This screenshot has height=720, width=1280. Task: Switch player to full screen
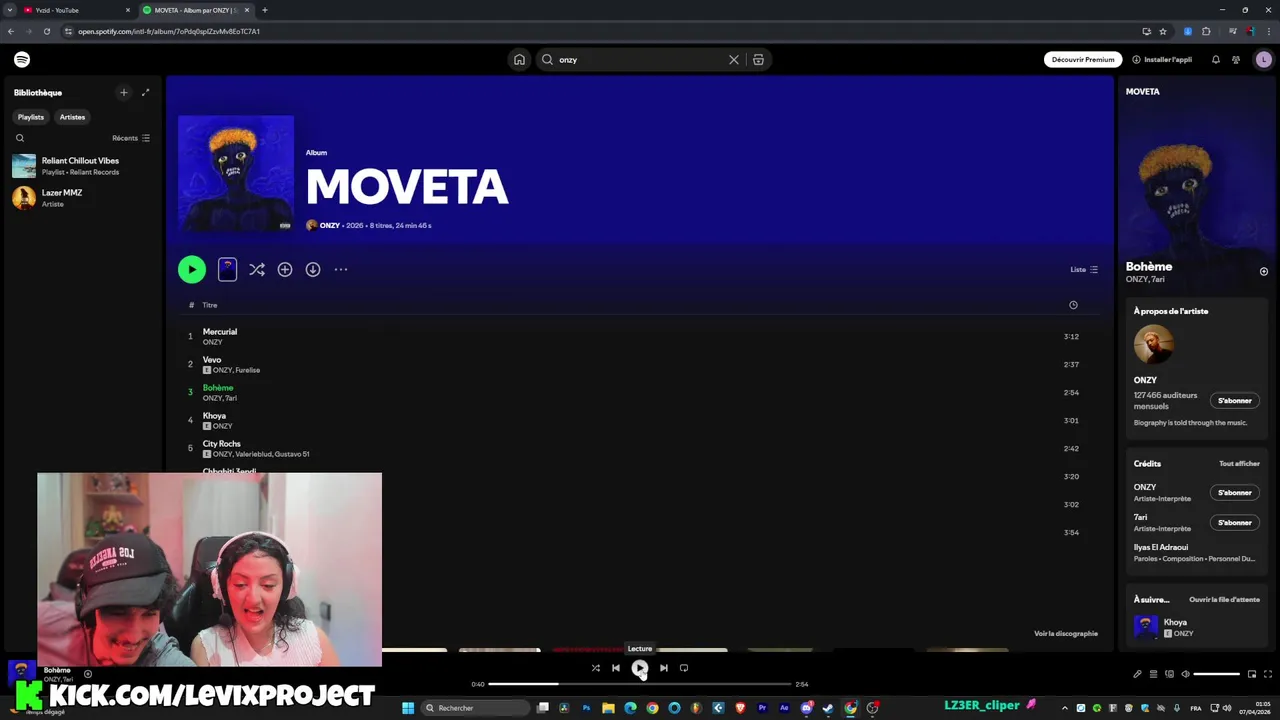point(1268,674)
